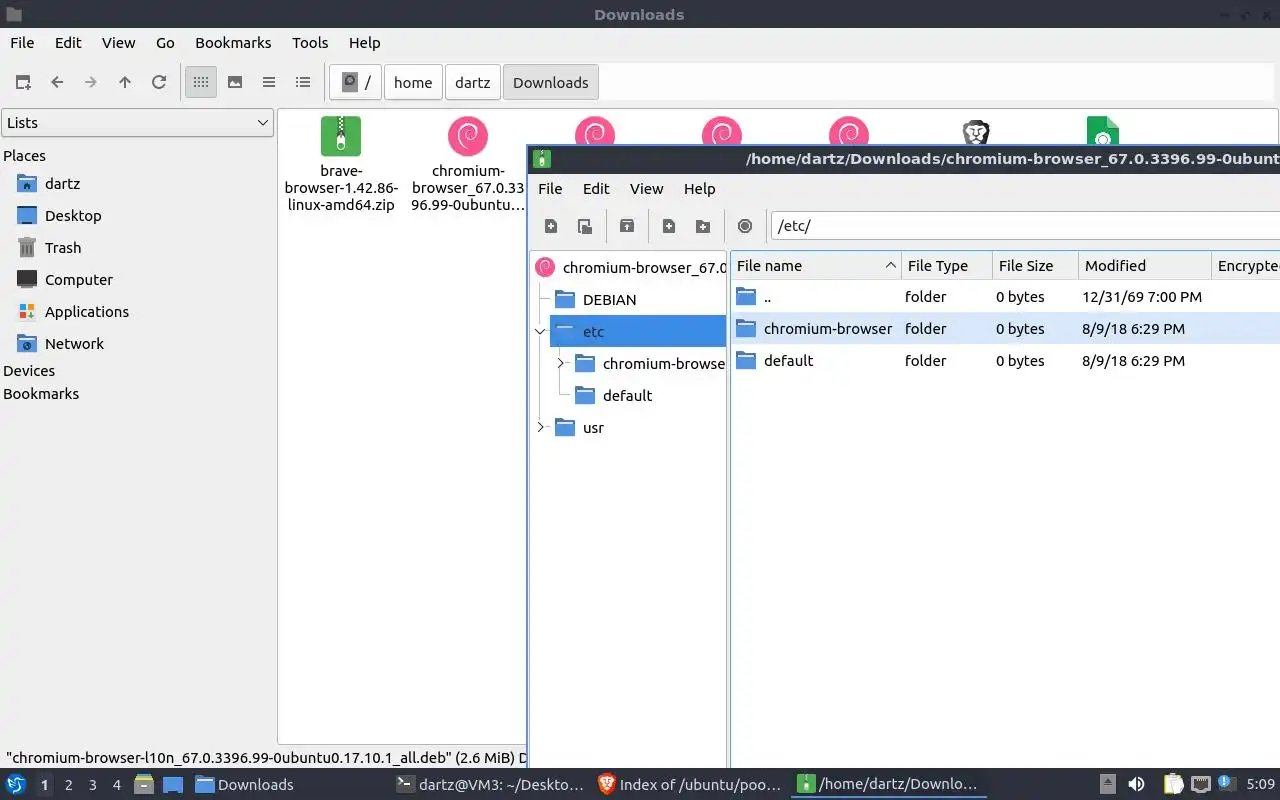1280x800 pixels.
Task: Open Tools menu
Action: click(x=310, y=43)
